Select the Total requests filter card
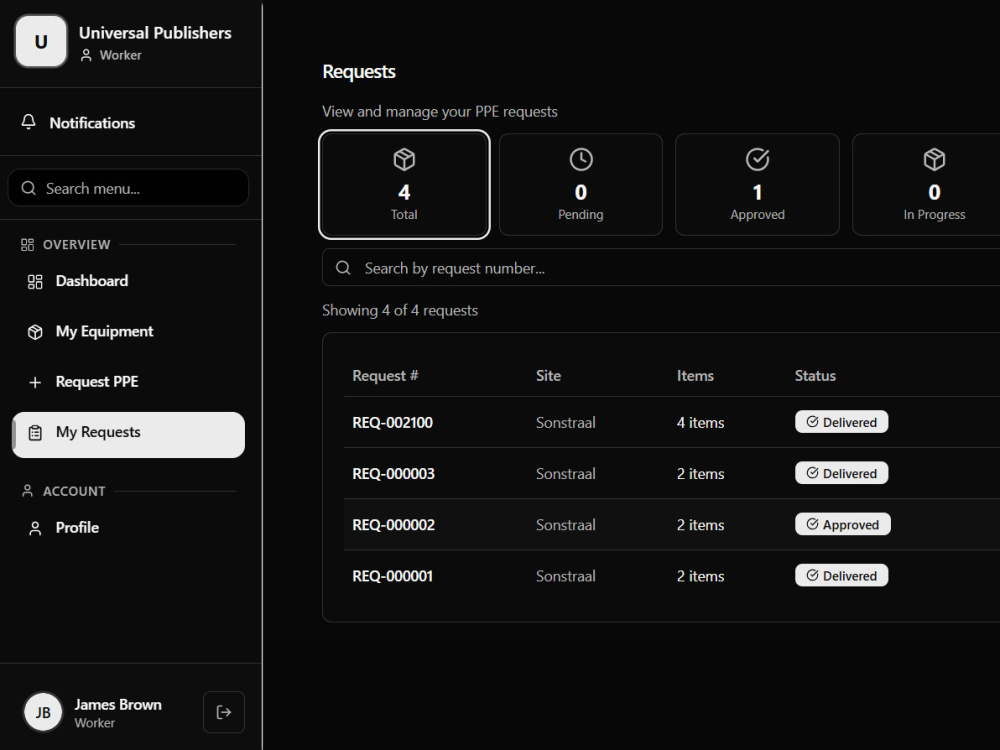This screenshot has height=750, width=1000. (404, 184)
